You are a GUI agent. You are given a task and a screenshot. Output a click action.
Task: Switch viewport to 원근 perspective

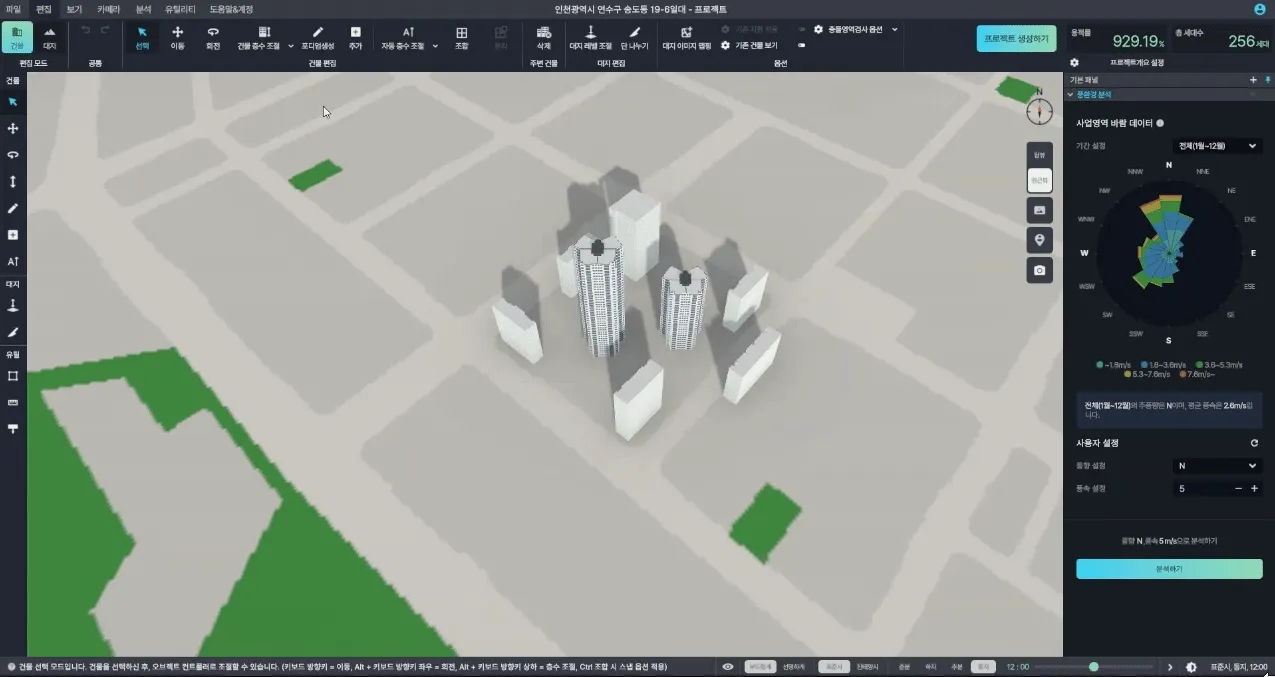(1040, 180)
